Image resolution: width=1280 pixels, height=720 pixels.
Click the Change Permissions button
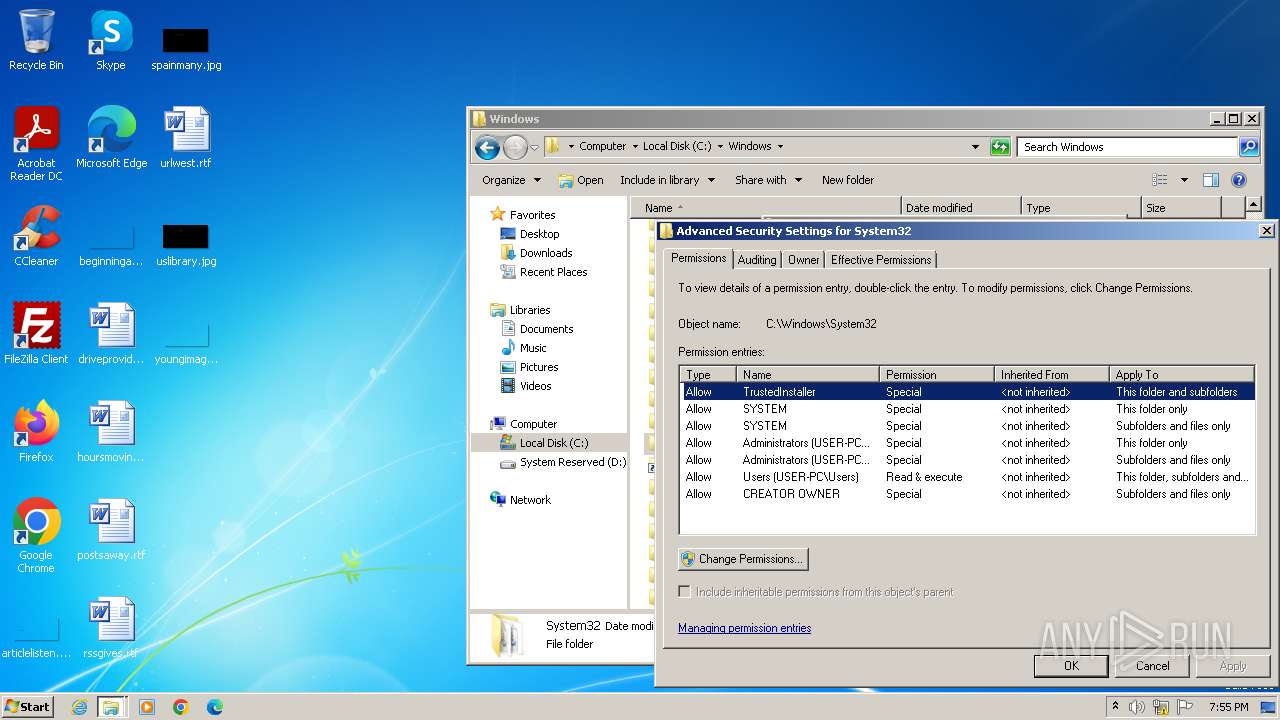tap(742, 559)
